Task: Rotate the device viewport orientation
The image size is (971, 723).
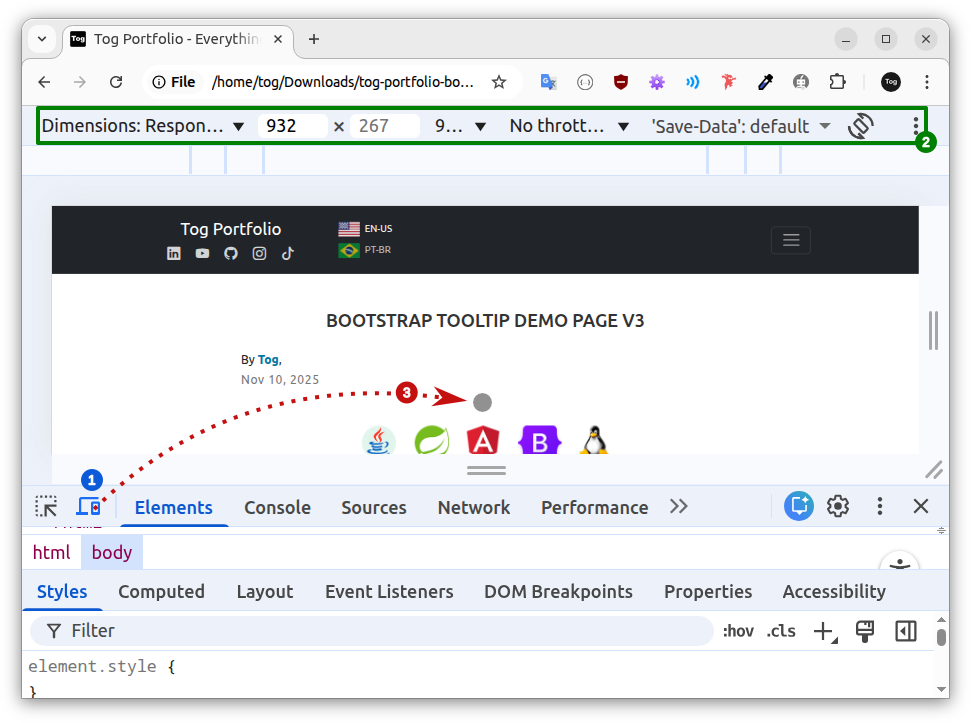Action: pos(861,126)
